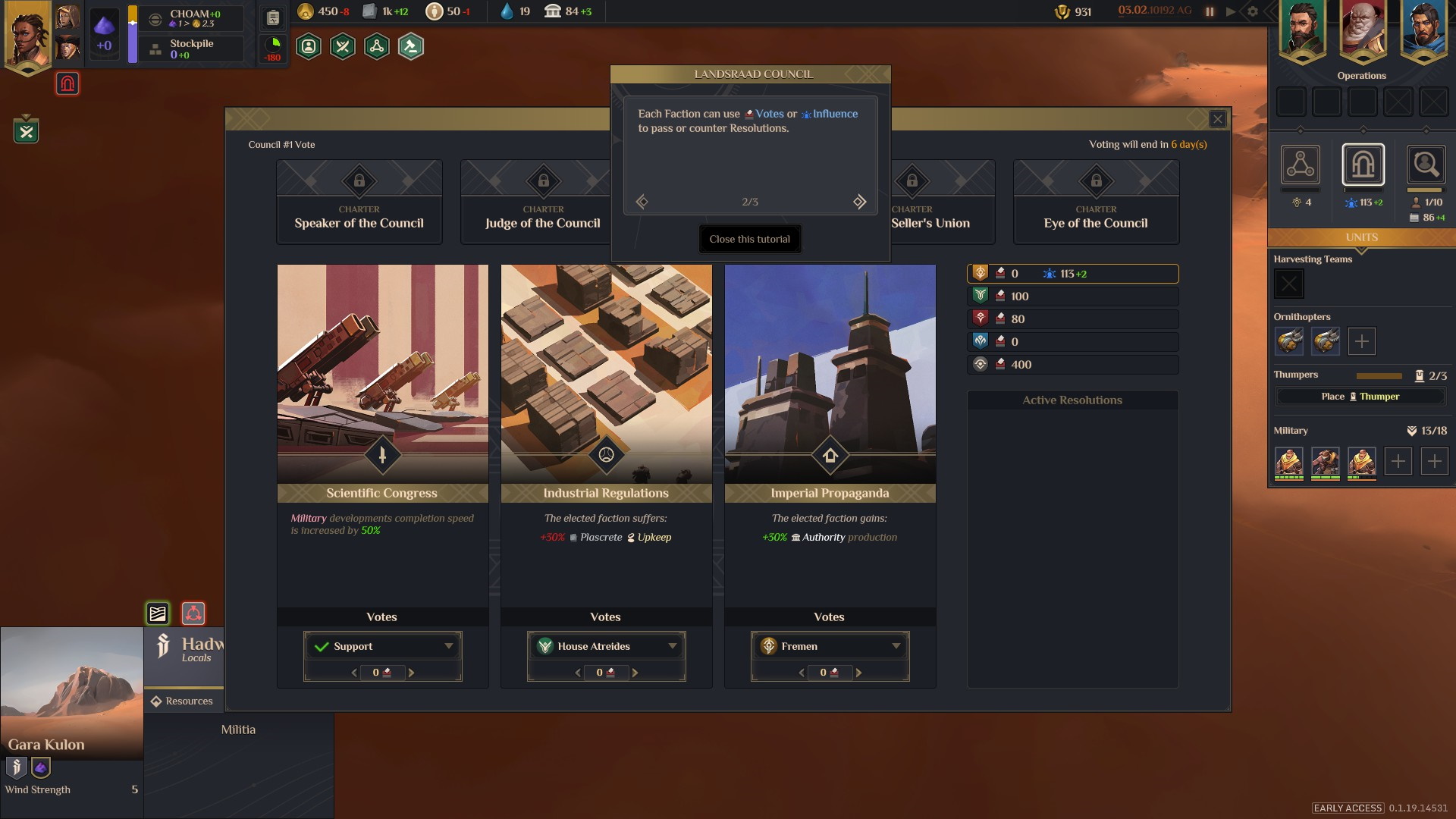Open the Resources tab

click(x=182, y=701)
